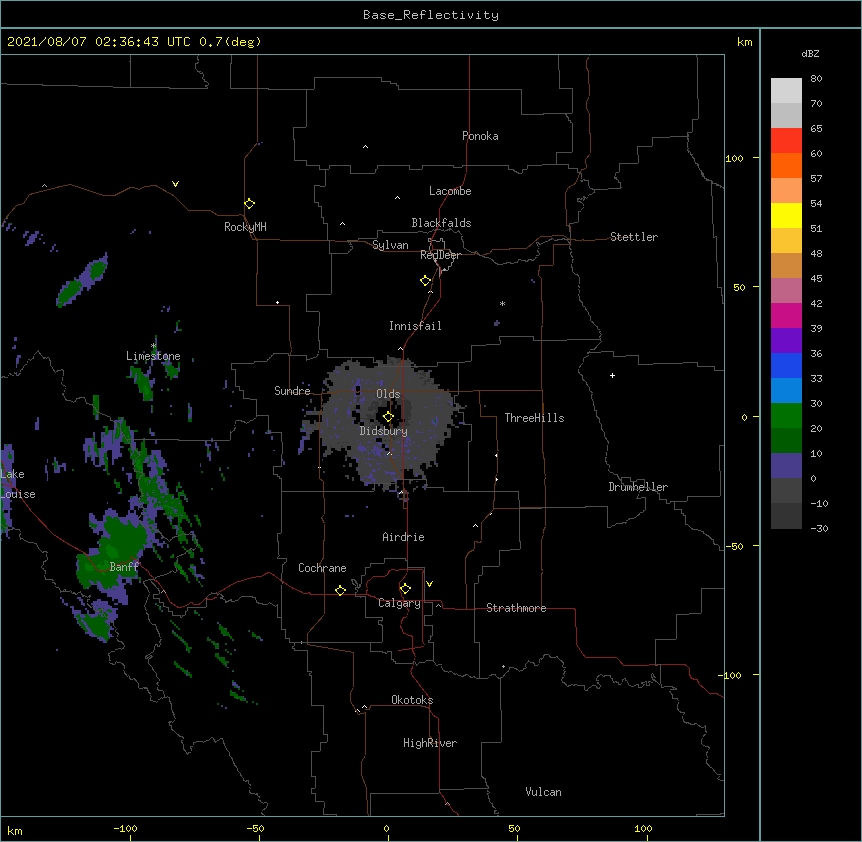
Task: Click the radar site diamond near Olds
Action: click(x=388, y=417)
